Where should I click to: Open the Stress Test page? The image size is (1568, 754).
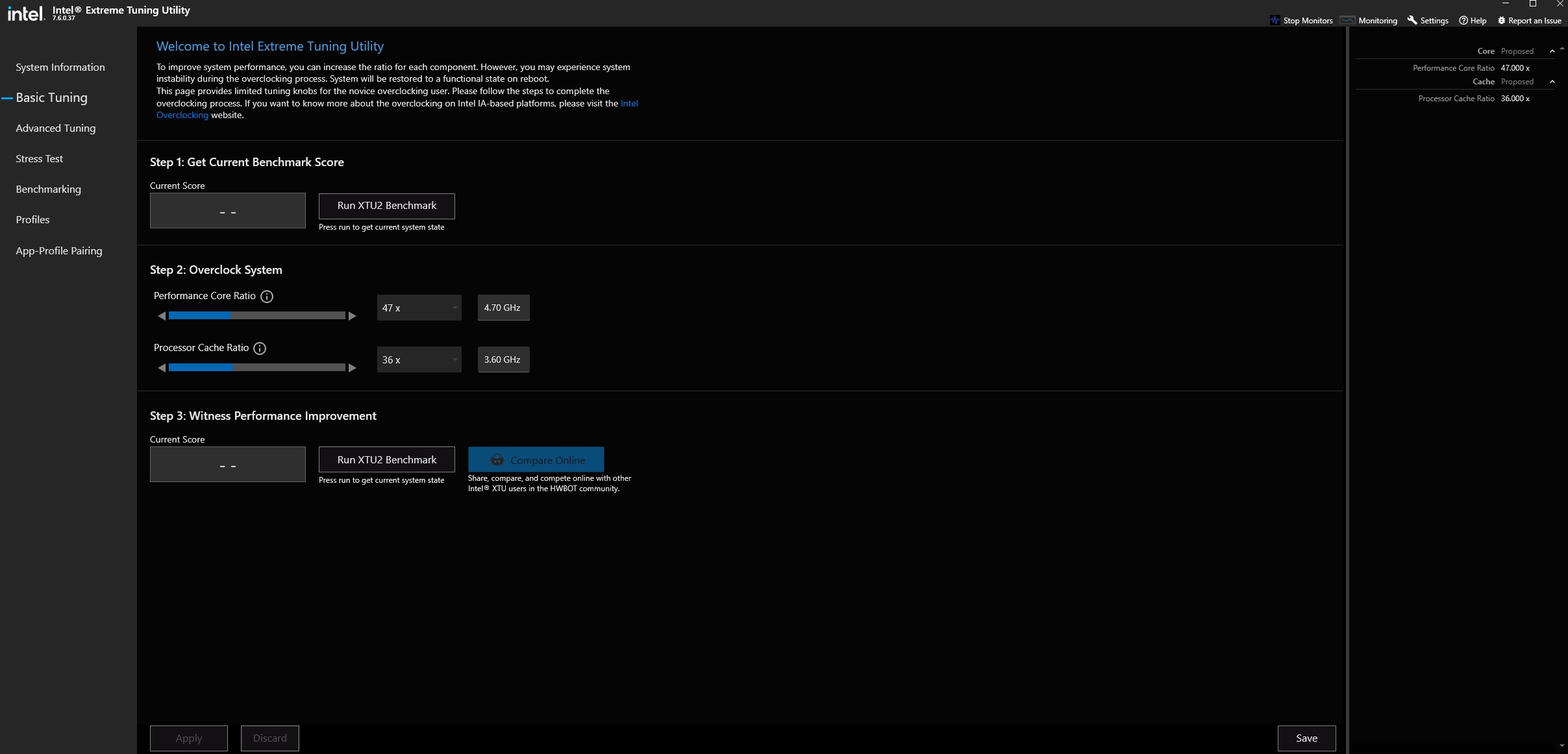point(40,159)
